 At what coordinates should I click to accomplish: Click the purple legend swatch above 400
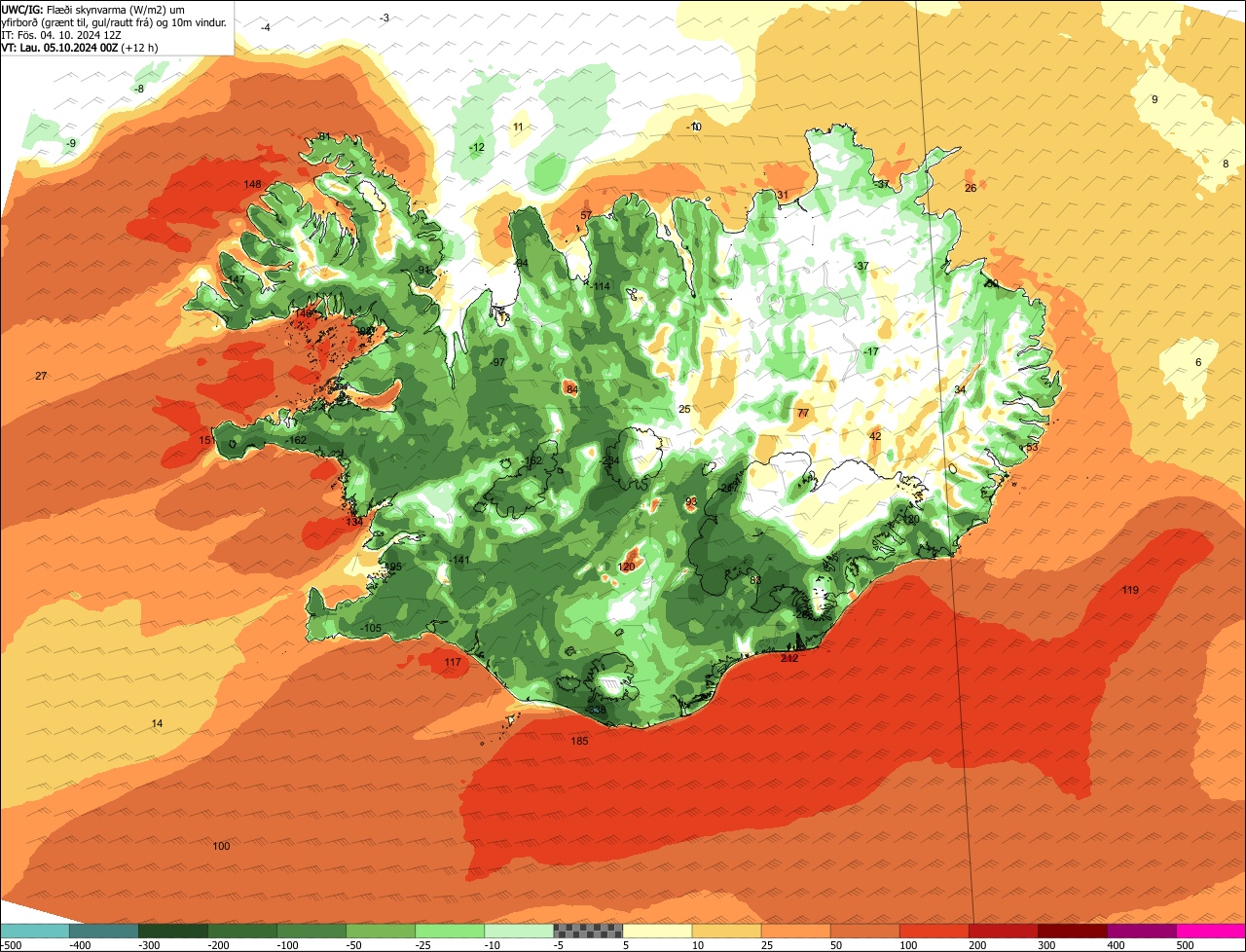click(x=1142, y=931)
